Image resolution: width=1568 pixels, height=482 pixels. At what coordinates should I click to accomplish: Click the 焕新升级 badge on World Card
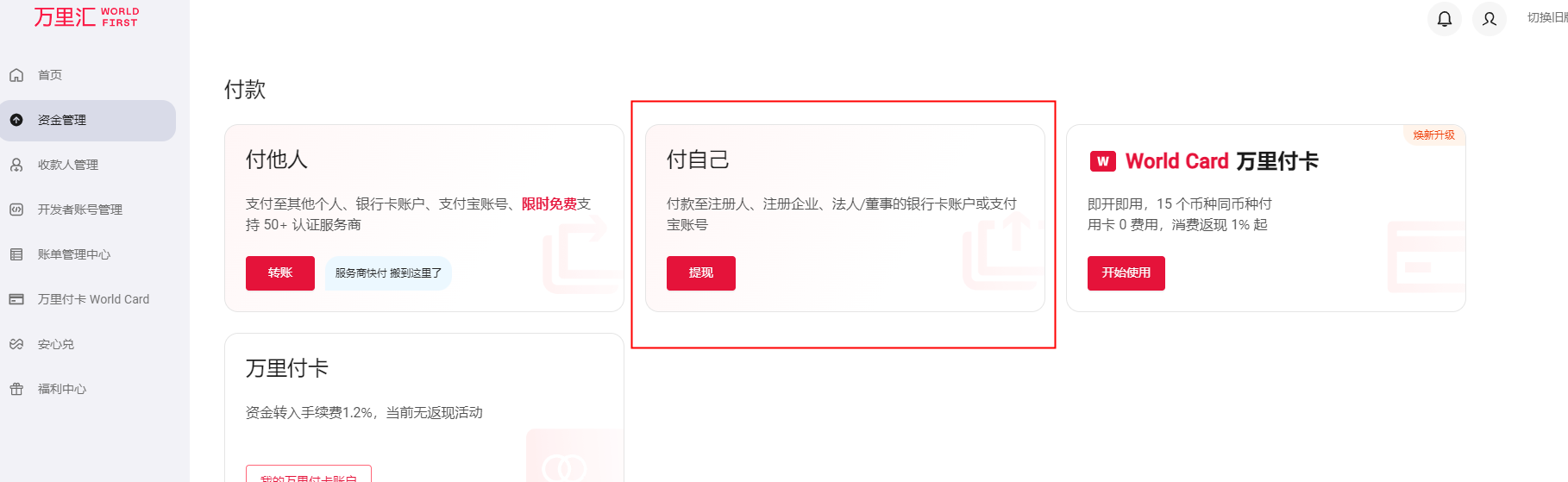point(1433,135)
